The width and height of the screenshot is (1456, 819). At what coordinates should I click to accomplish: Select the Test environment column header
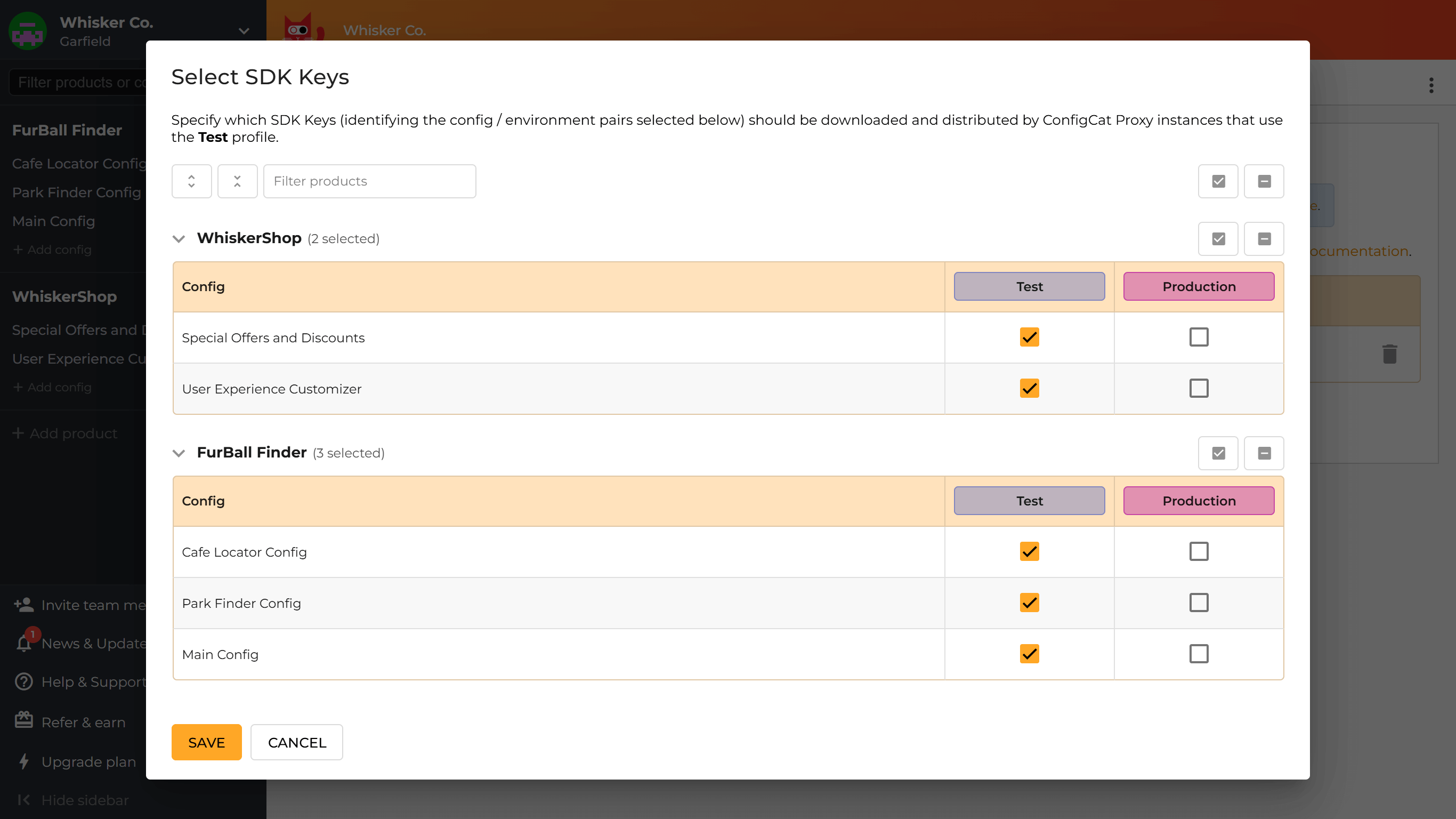pyautogui.click(x=1029, y=286)
